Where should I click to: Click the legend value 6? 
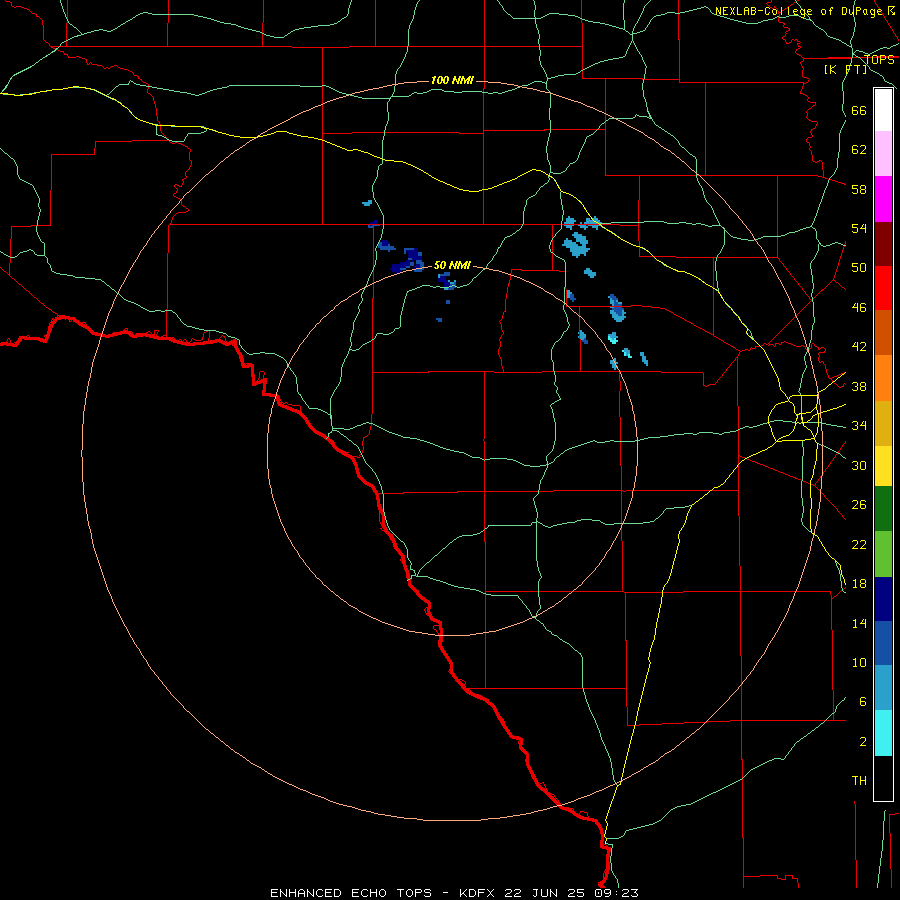[862, 702]
